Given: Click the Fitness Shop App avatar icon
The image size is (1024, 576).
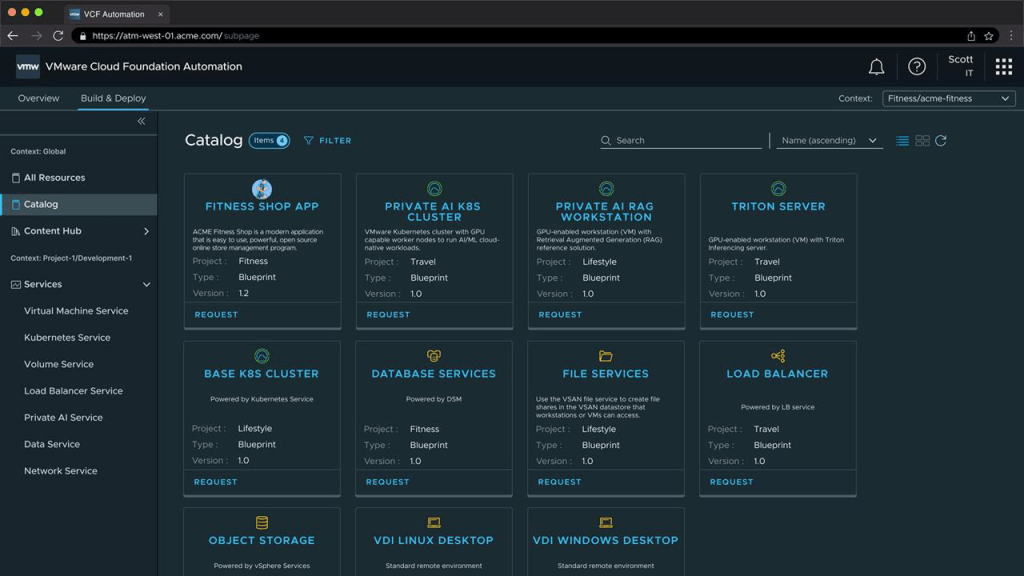Looking at the screenshot, I should coord(262,189).
